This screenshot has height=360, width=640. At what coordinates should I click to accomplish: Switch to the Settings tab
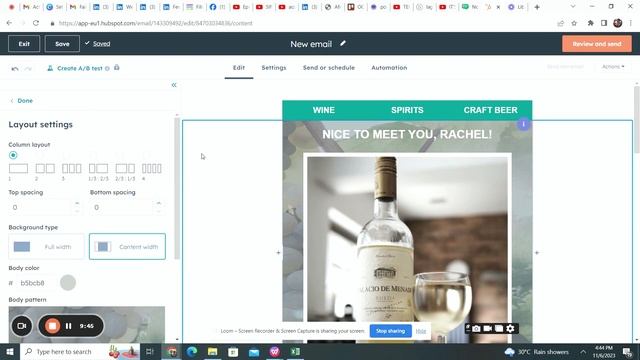pyautogui.click(x=274, y=68)
